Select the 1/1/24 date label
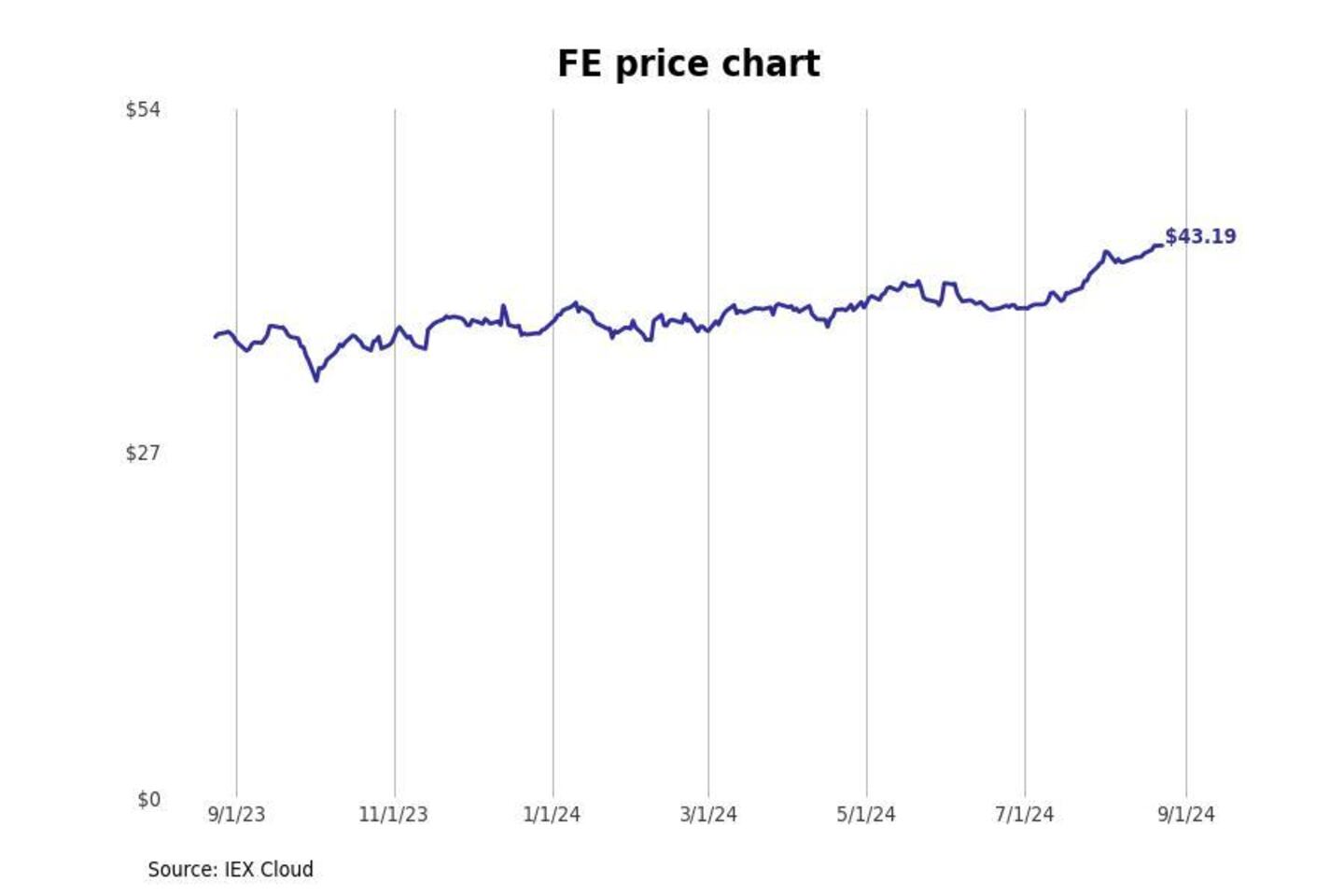The image size is (1344, 896). pyautogui.click(x=552, y=815)
